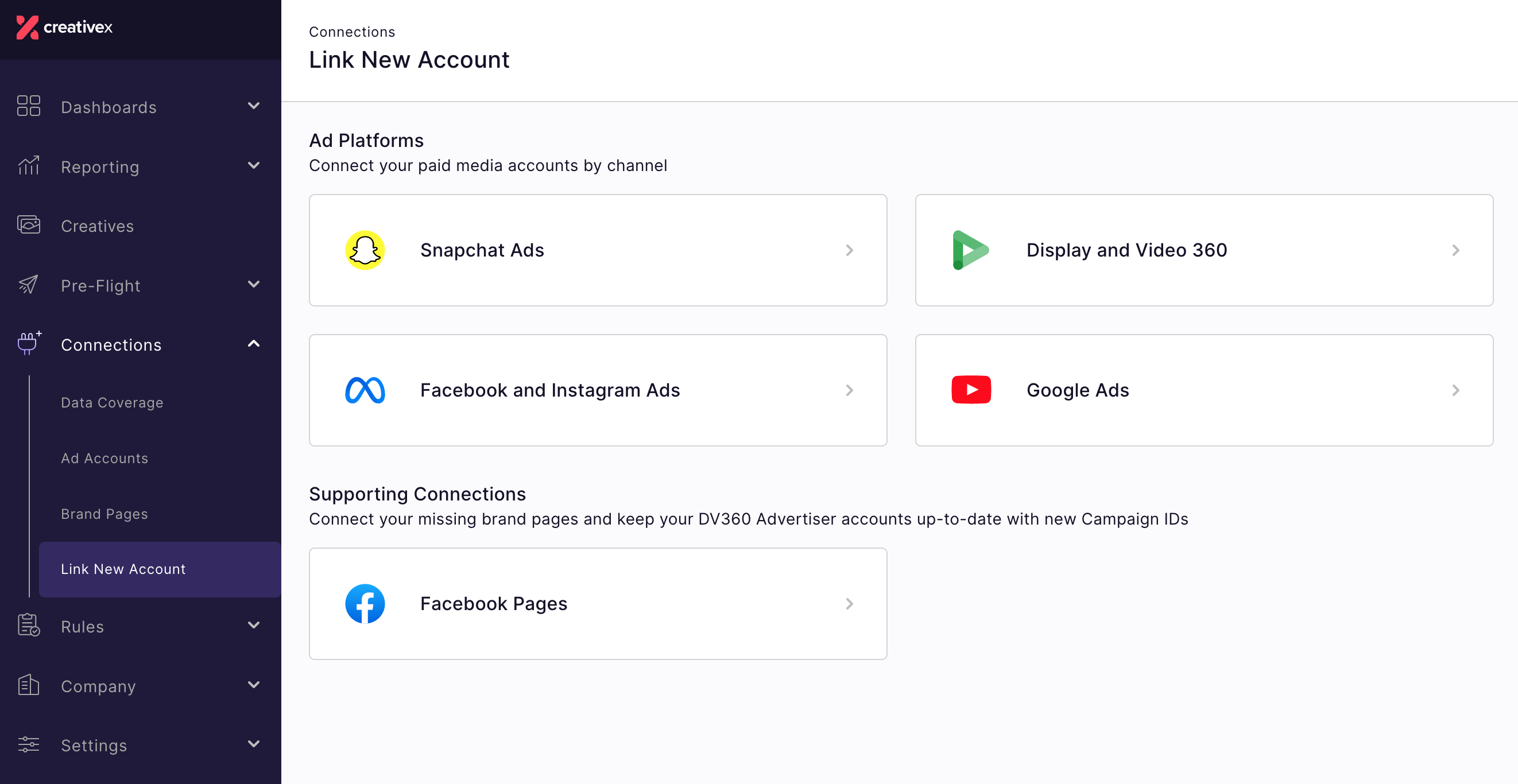Click the Supporting Connections heading
Image resolution: width=1518 pixels, height=784 pixels.
click(417, 494)
